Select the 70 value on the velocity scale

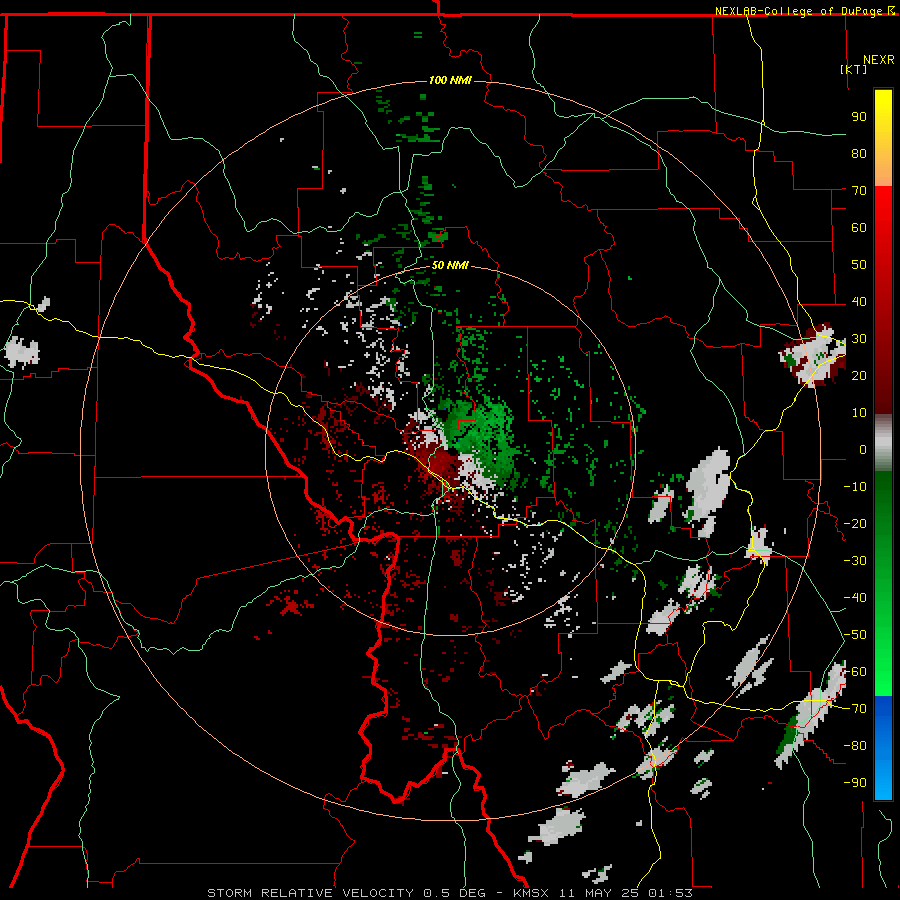(x=859, y=191)
